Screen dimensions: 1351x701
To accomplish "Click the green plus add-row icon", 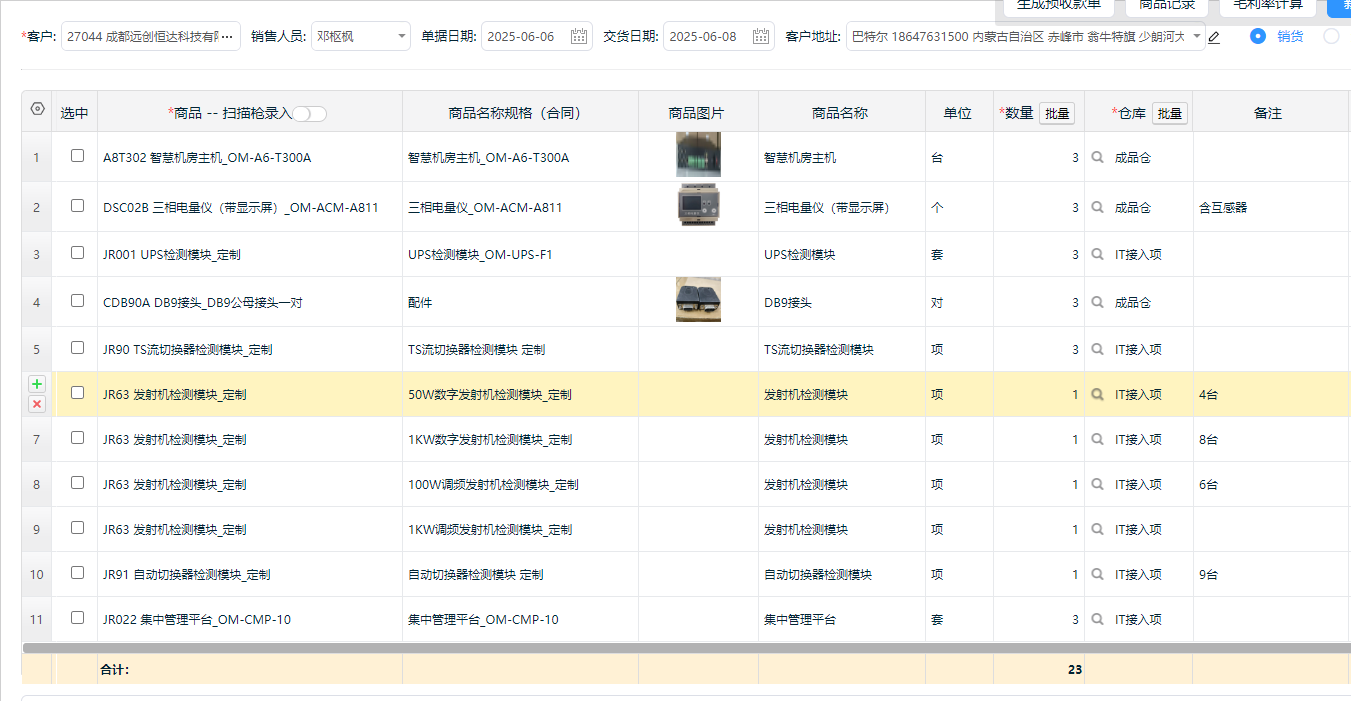I will 37,384.
